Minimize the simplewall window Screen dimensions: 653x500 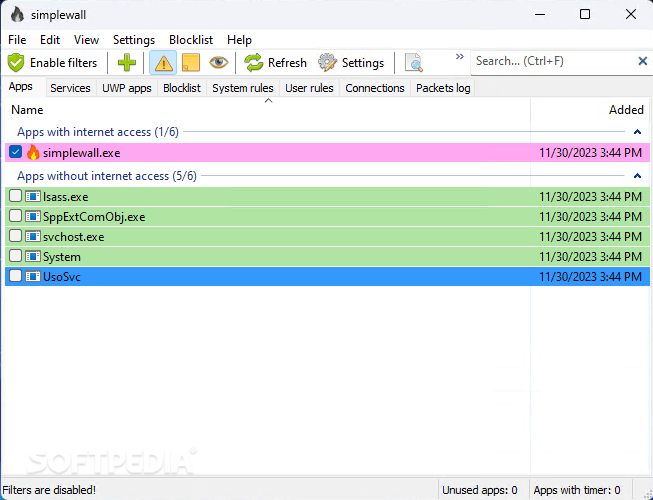click(540, 15)
